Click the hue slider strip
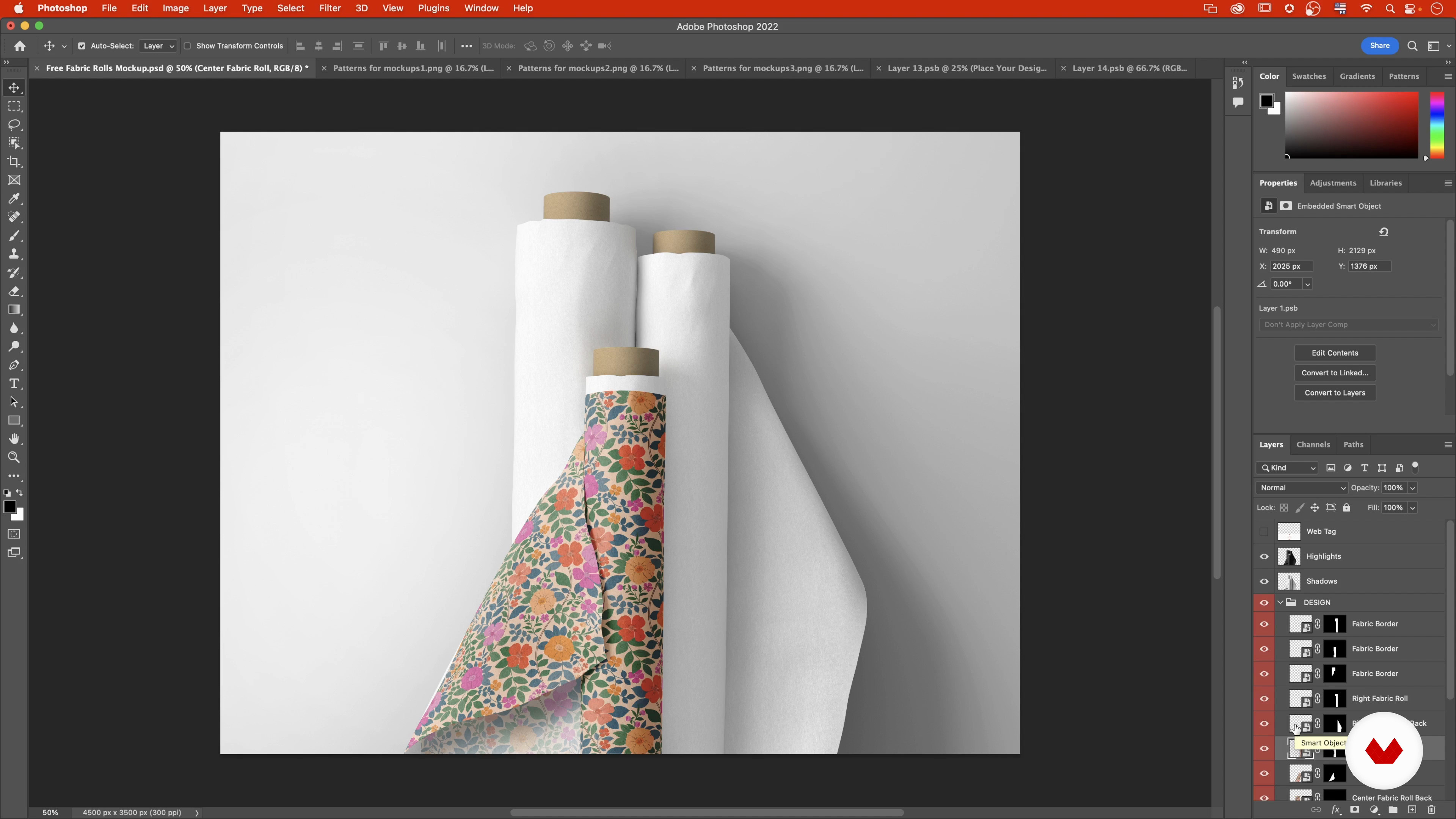The height and width of the screenshot is (819, 1456). tap(1437, 125)
